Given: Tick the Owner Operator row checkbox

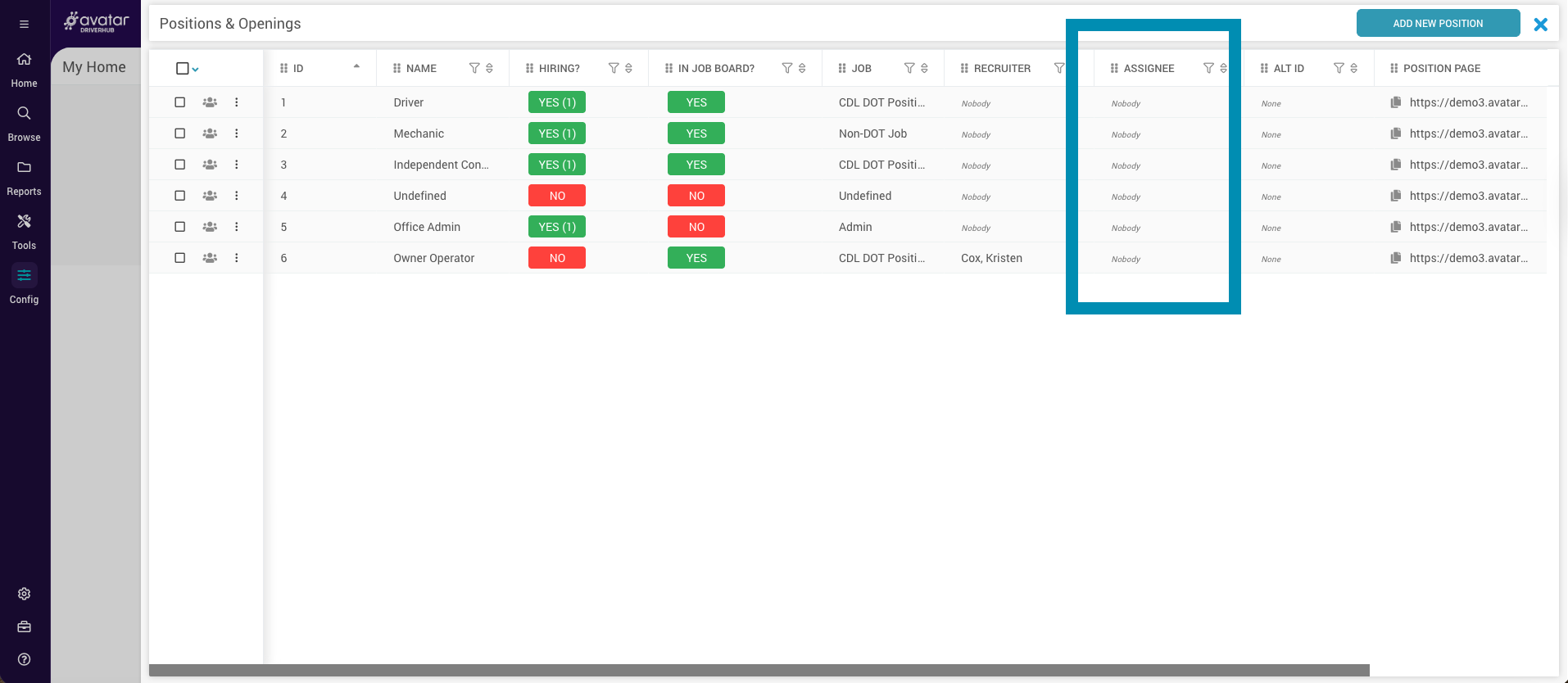Looking at the screenshot, I should [180, 258].
